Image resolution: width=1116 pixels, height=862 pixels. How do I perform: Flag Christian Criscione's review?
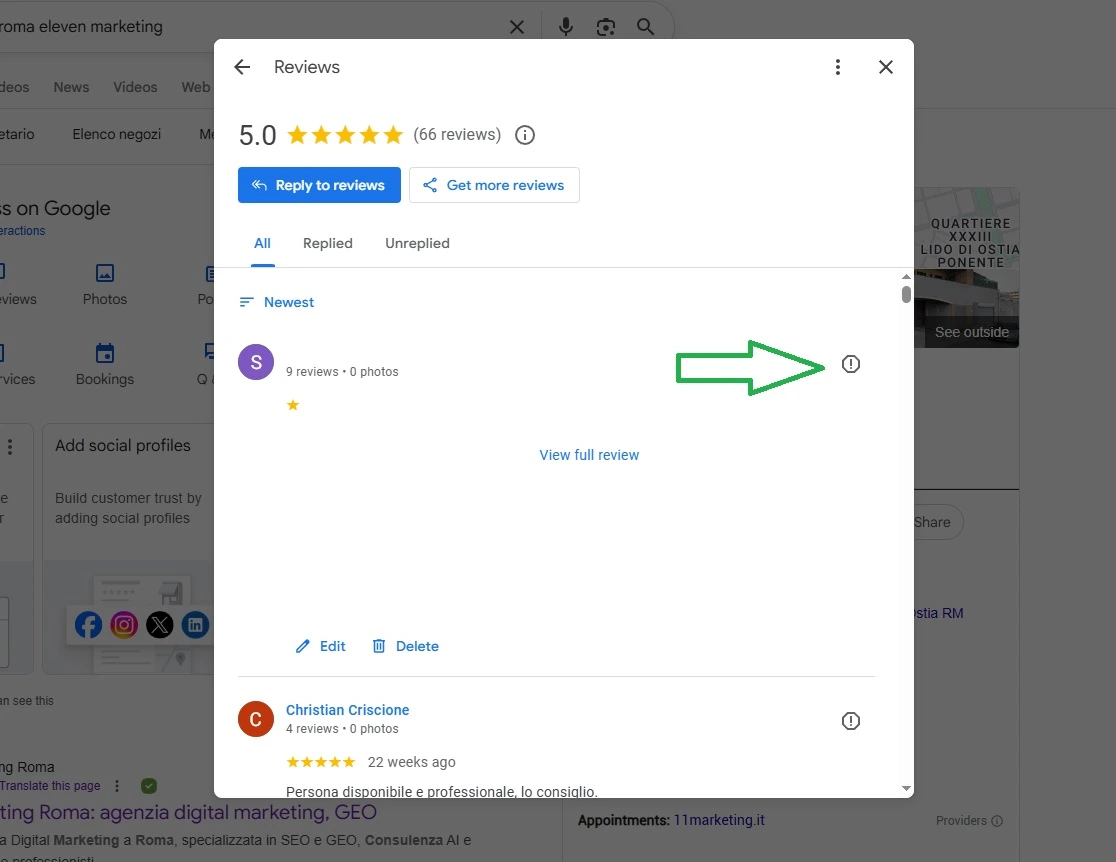(x=850, y=721)
